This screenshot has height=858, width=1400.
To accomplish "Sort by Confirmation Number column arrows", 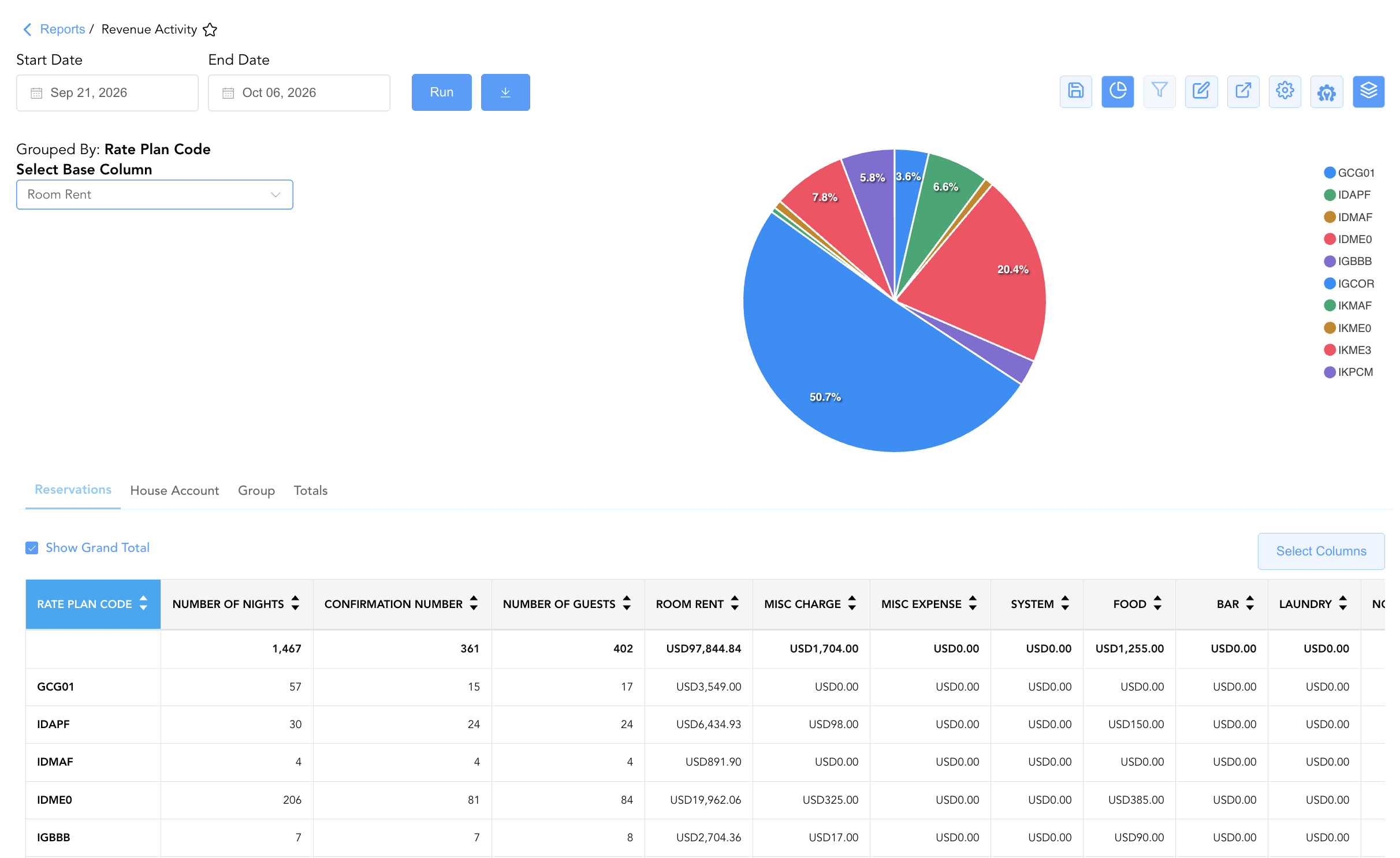I will pyautogui.click(x=474, y=603).
